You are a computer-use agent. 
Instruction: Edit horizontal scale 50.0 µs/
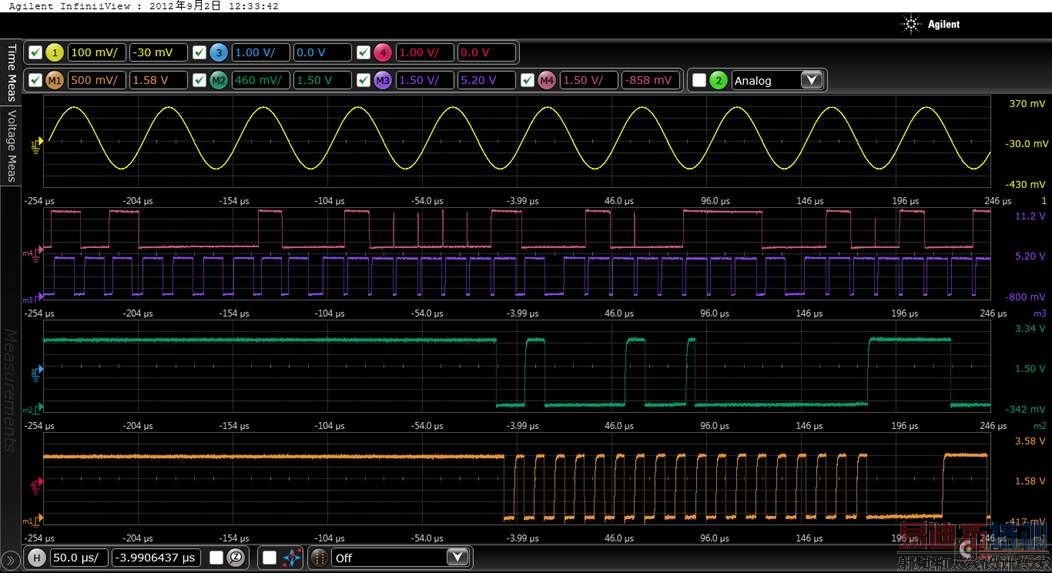click(78, 558)
